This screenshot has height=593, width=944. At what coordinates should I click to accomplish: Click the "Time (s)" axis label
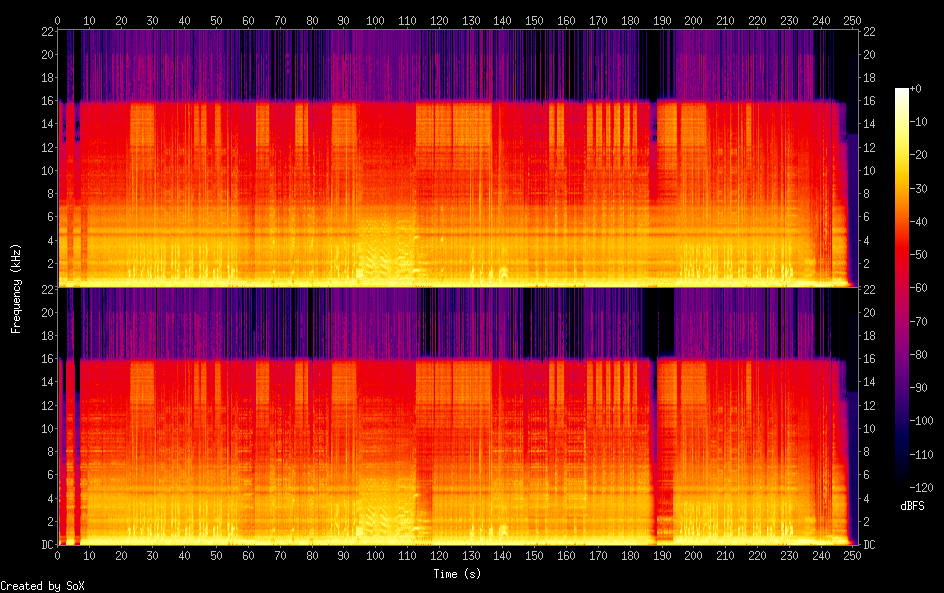point(457,574)
